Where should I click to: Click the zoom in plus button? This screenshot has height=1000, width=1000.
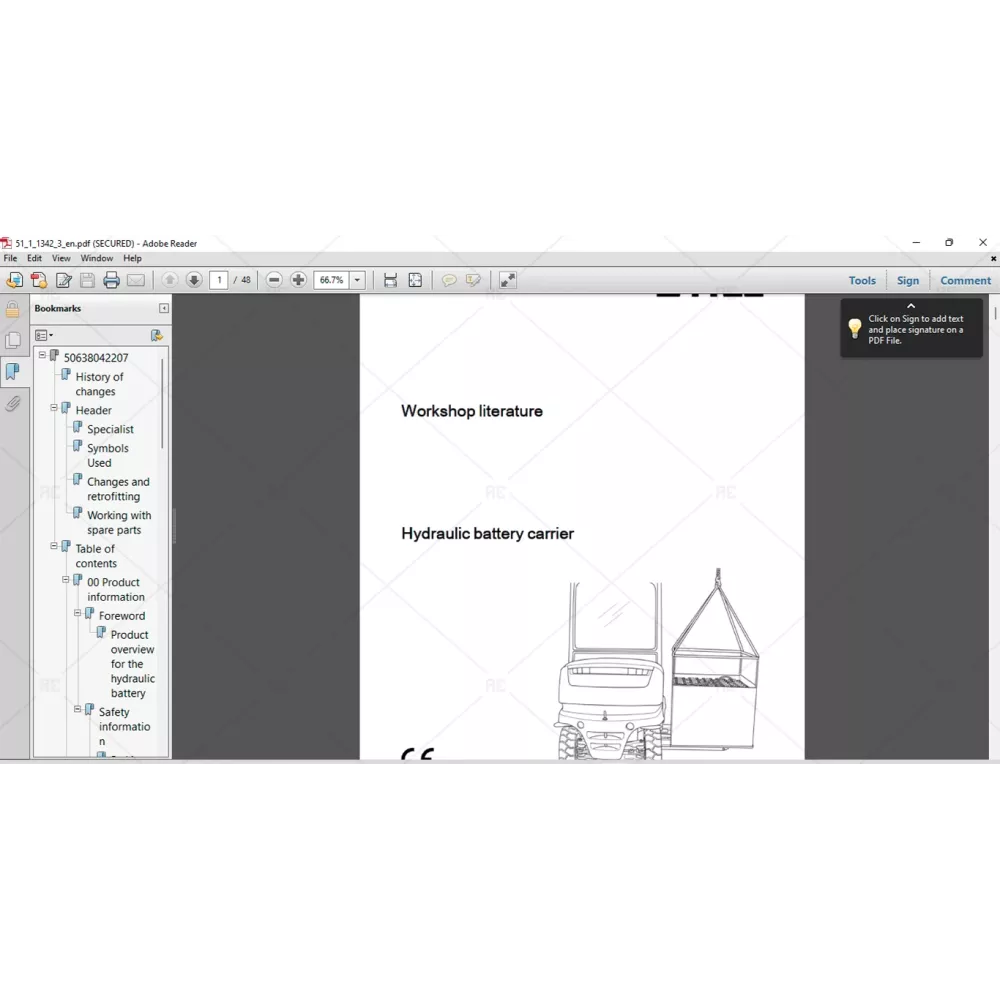point(298,281)
